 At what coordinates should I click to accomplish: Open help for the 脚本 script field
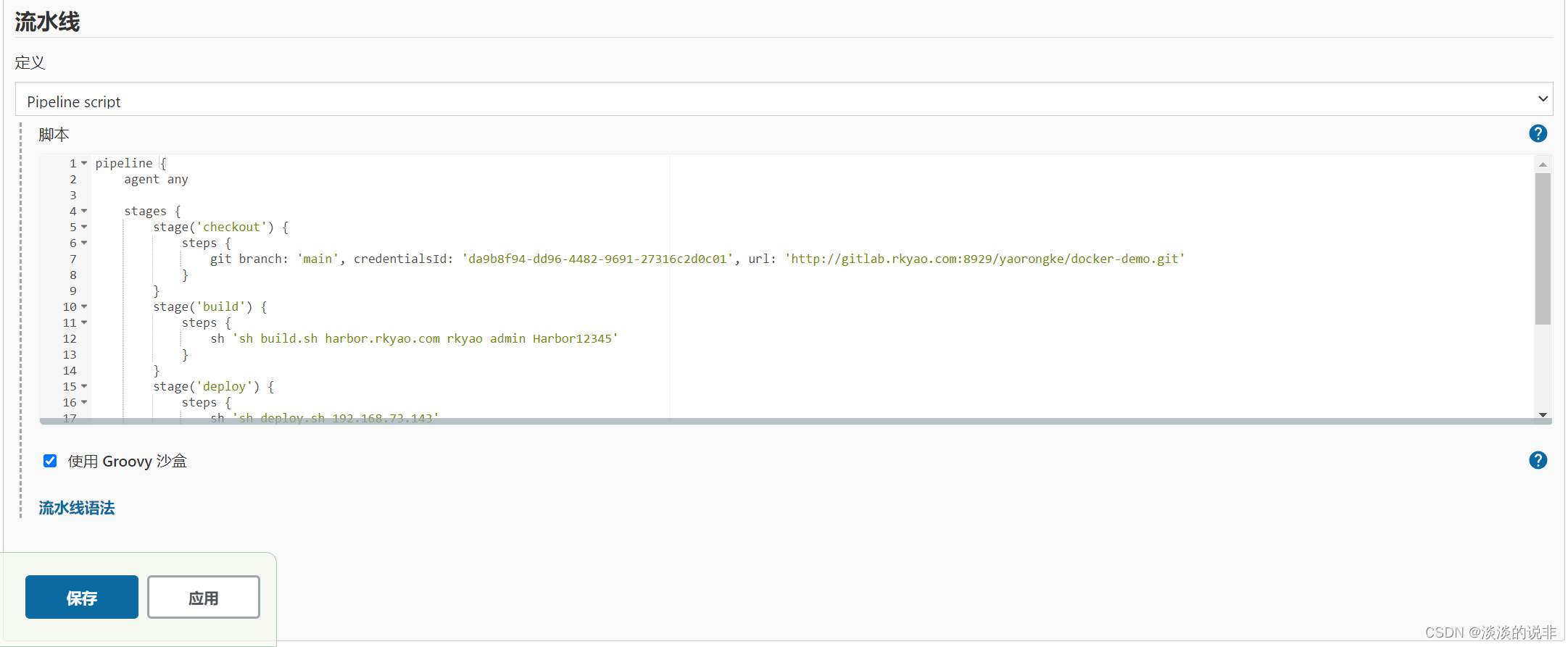(x=1538, y=133)
